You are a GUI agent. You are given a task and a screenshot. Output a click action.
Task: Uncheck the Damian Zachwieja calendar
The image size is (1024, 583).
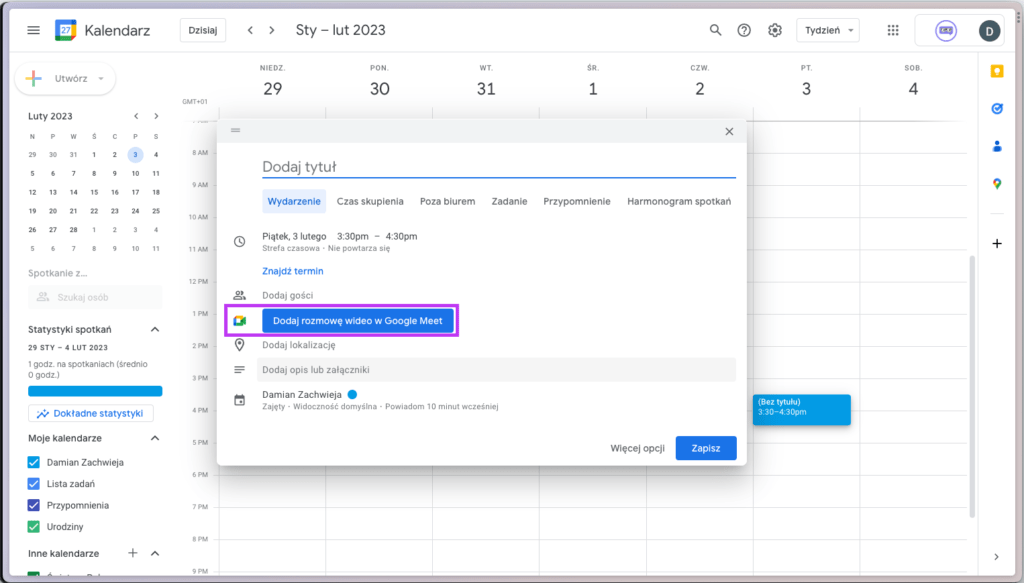coord(34,462)
